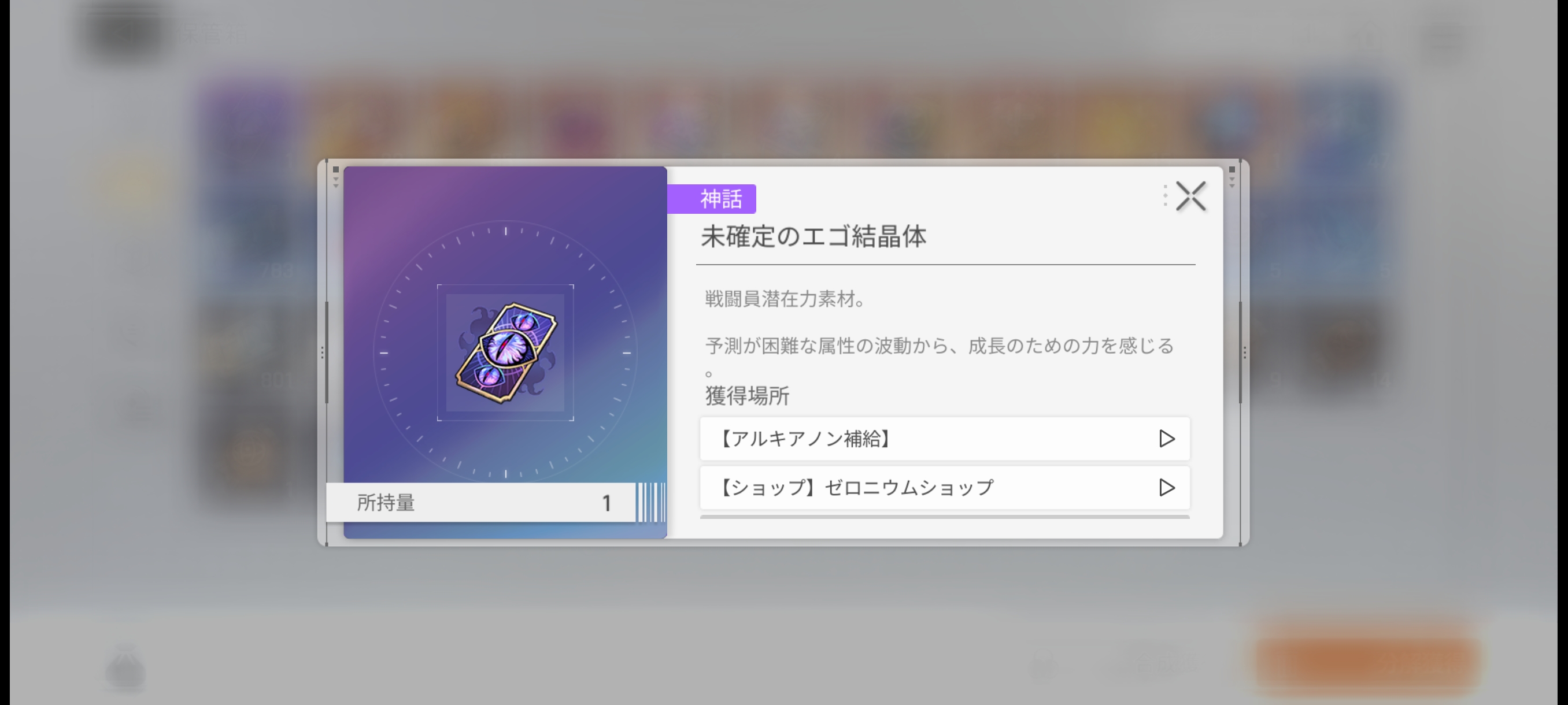The height and width of the screenshot is (705, 1568).
Task: Close the item detail popup with X
Action: click(x=1190, y=196)
